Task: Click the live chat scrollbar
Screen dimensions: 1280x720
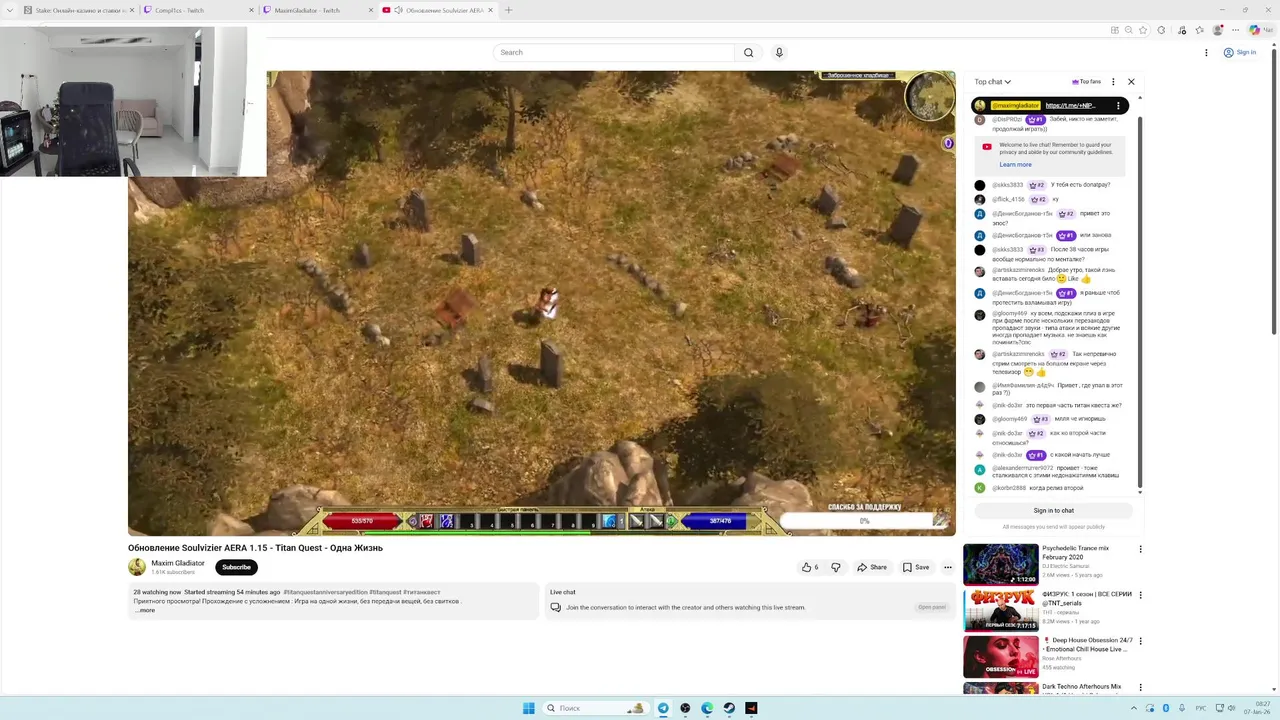Action: [x=1140, y=300]
